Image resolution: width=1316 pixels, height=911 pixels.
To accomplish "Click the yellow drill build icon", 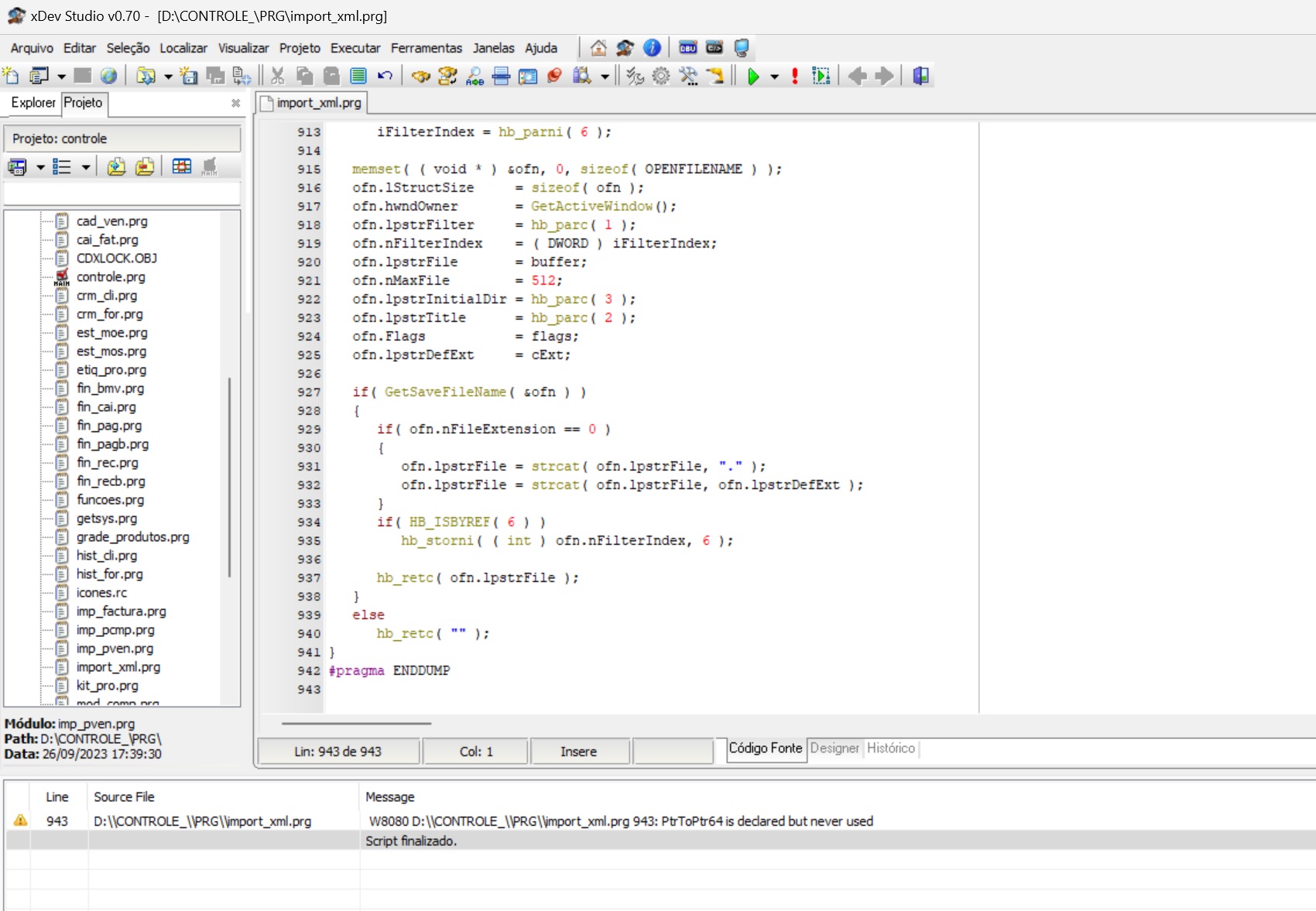I will click(715, 76).
